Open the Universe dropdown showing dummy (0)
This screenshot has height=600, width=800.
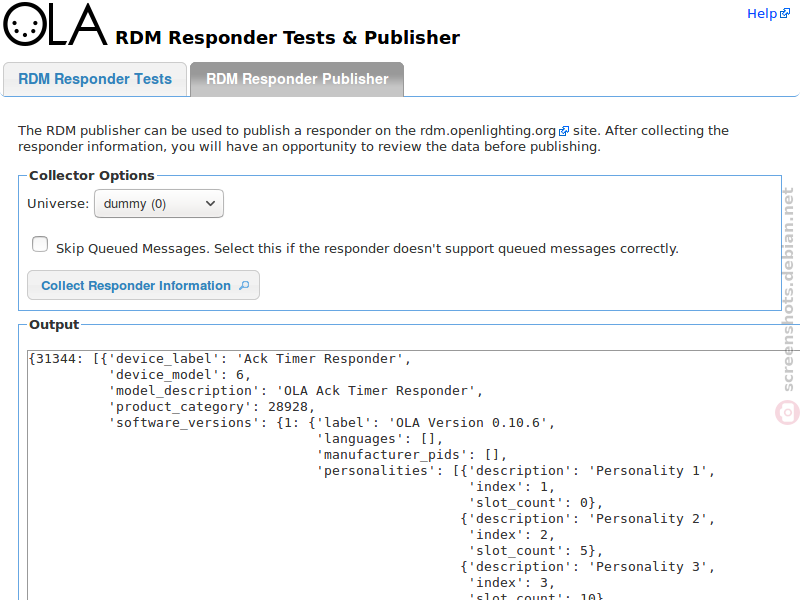[x=159, y=204]
